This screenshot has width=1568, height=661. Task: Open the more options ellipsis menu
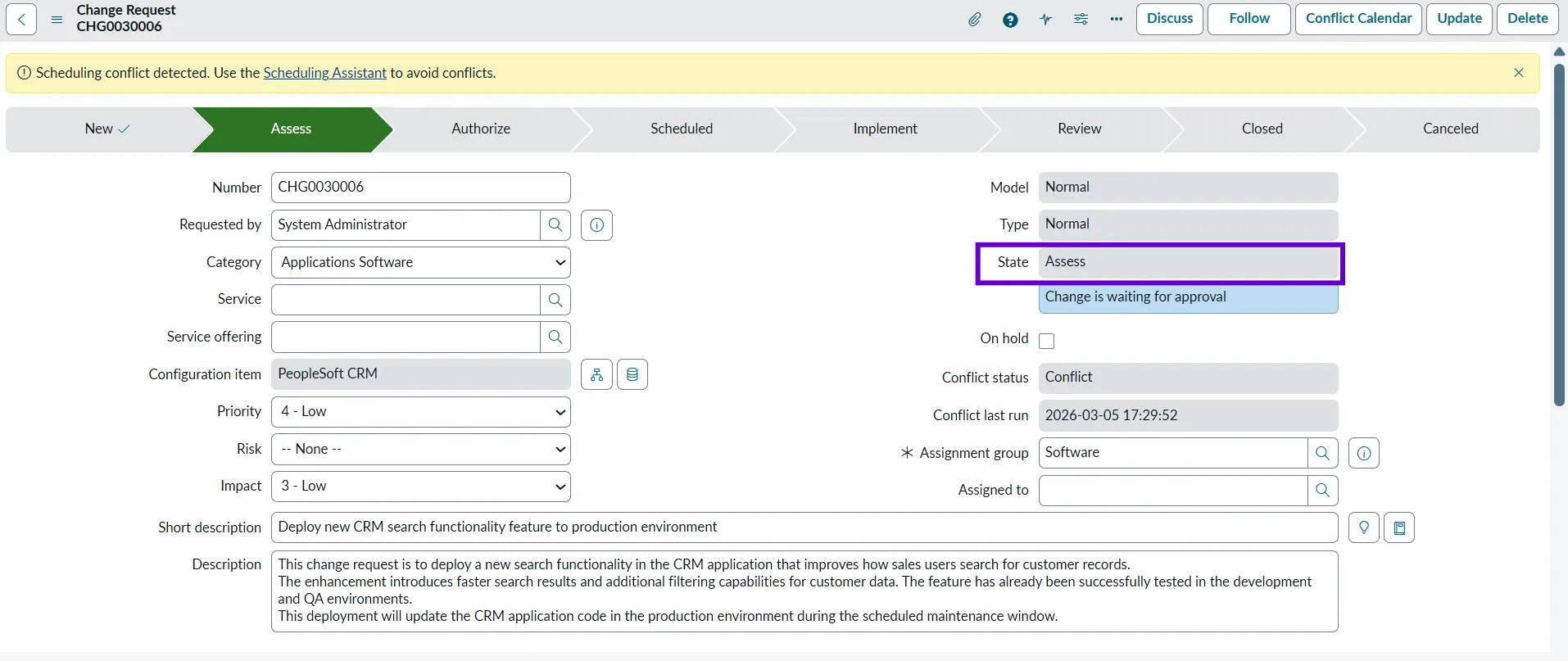coord(1117,19)
